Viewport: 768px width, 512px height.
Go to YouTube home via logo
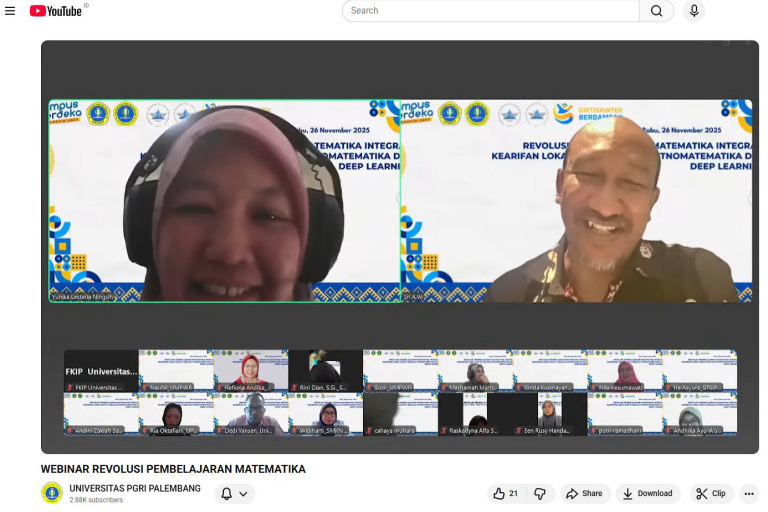pos(56,11)
